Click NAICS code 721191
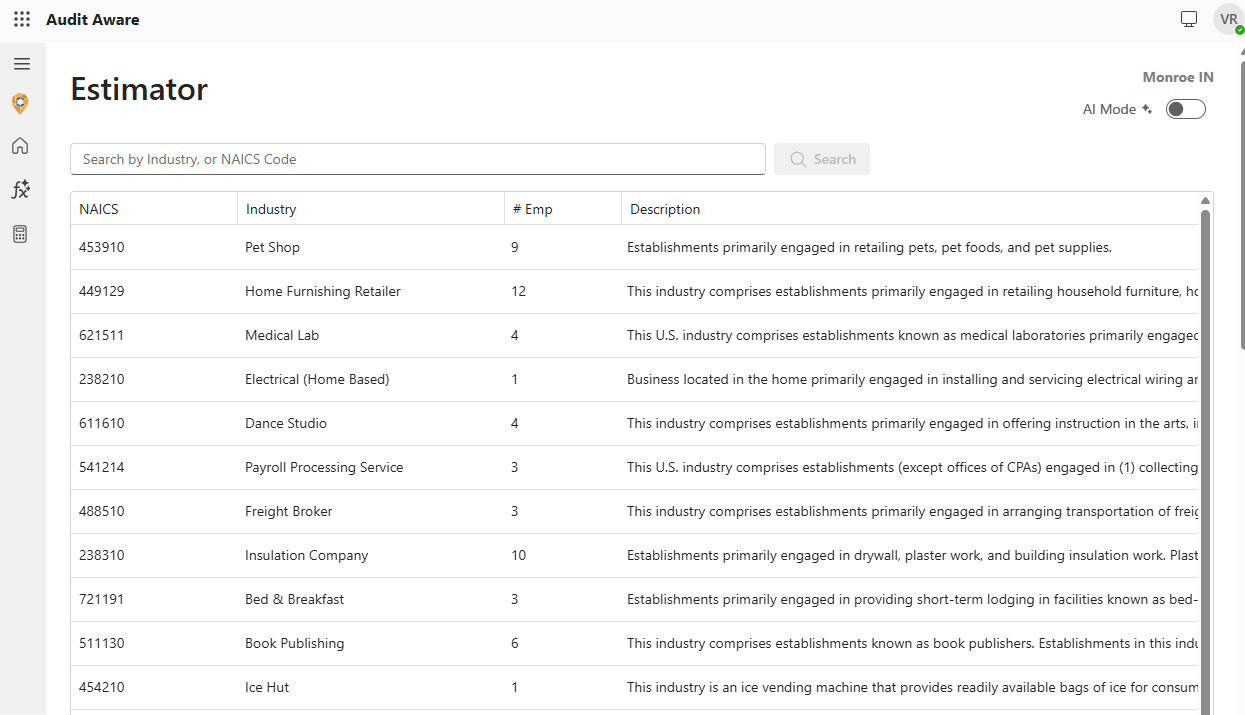 coord(102,599)
